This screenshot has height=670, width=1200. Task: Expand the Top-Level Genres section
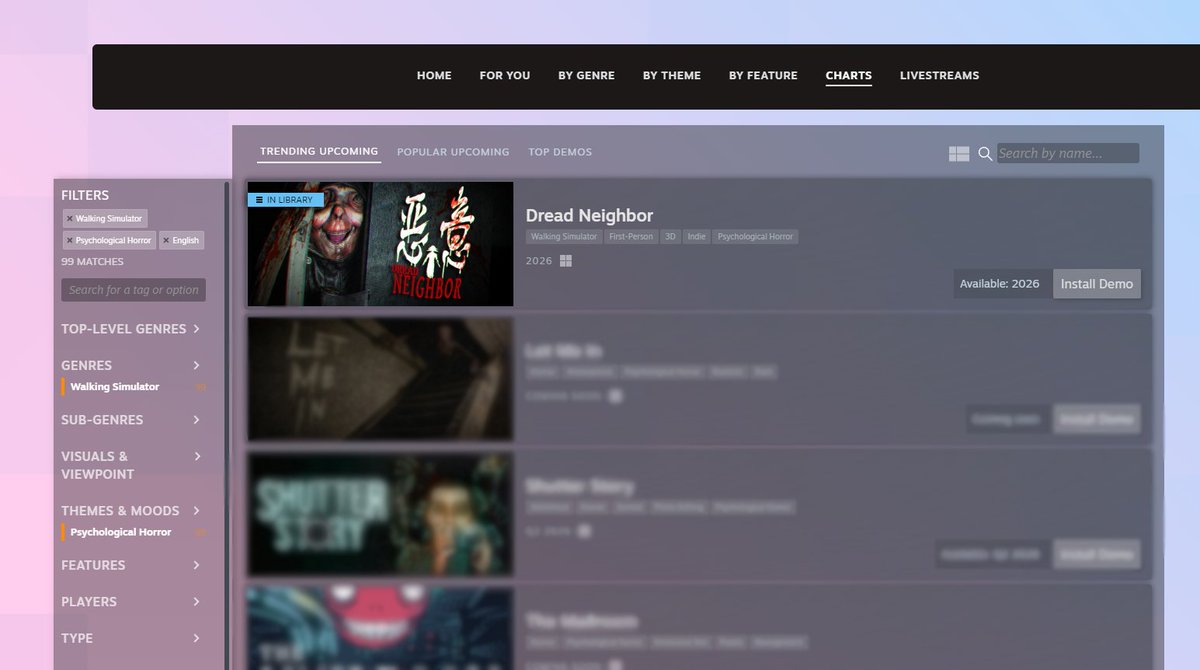click(x=131, y=329)
